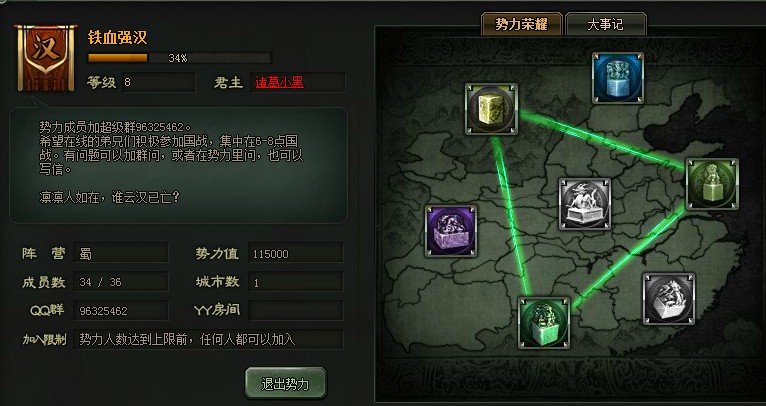This screenshot has height=406, width=766.
Task: Click the 成员数 field showing 34 / 36
Action: pyautogui.click(x=121, y=282)
